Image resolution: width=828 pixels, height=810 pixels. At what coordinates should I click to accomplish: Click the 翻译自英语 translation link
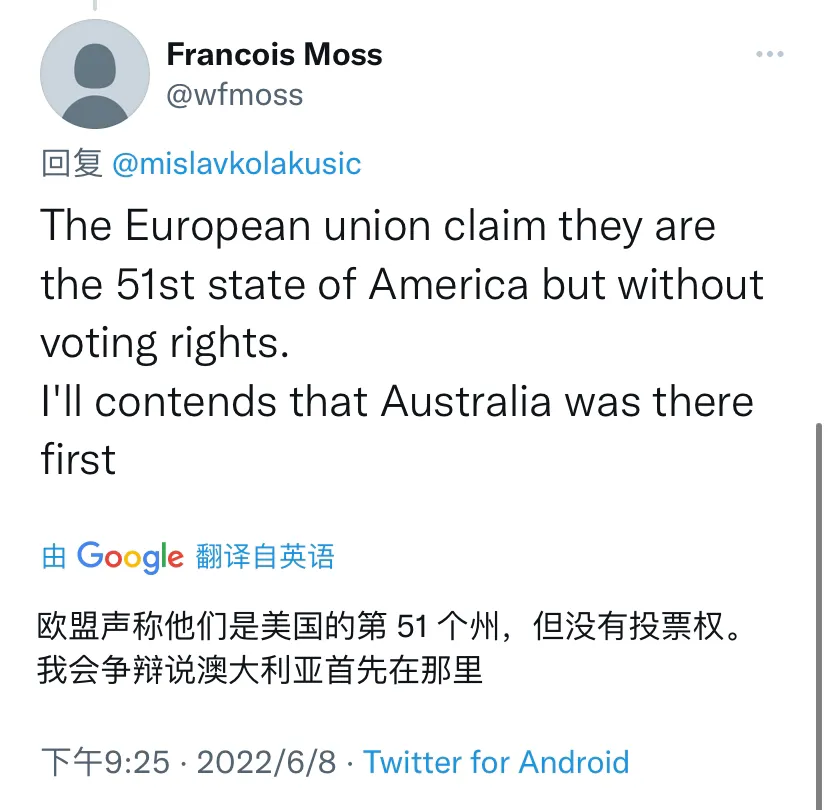[265, 556]
